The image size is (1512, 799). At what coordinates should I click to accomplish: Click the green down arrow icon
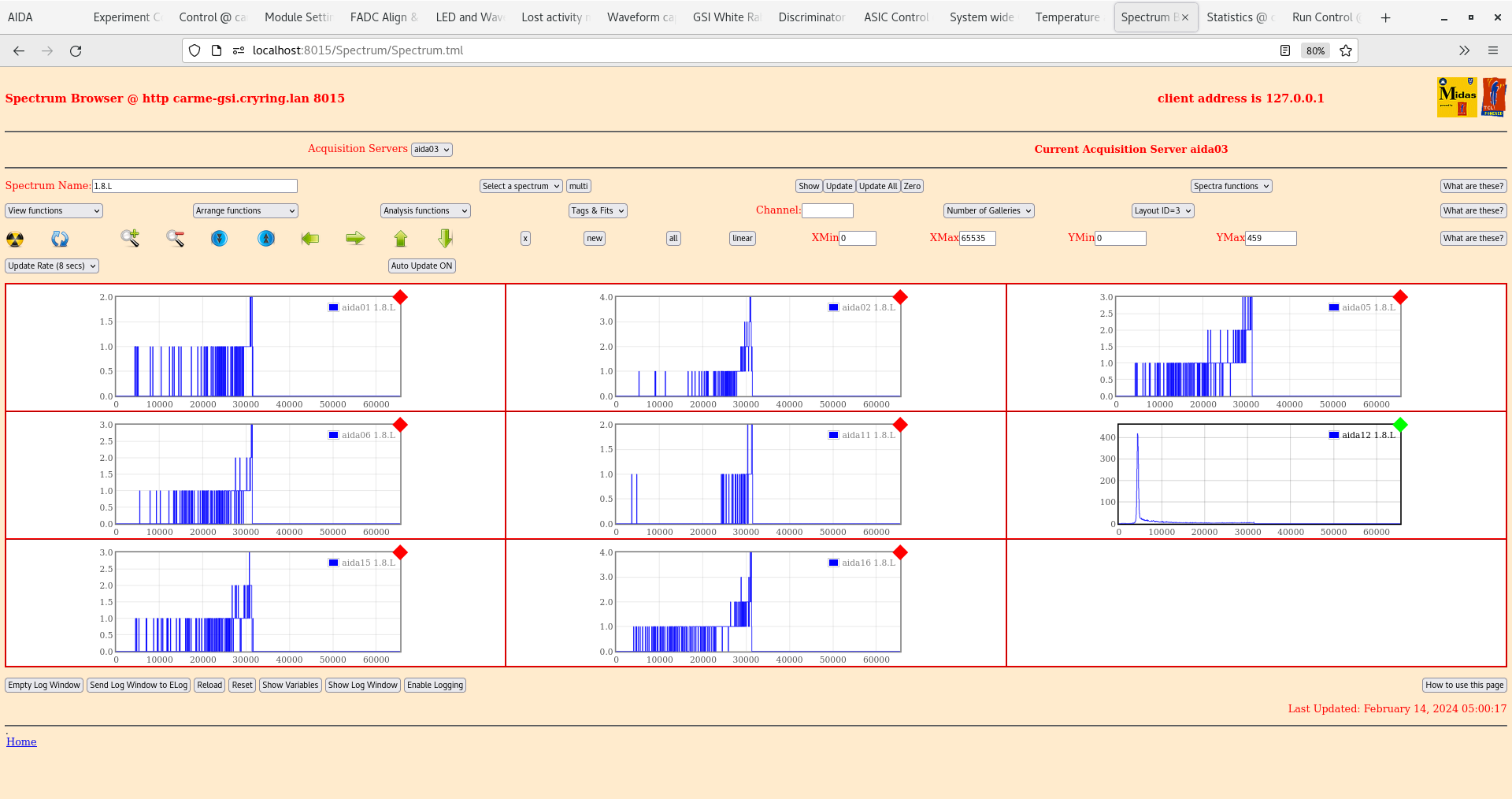[445, 238]
